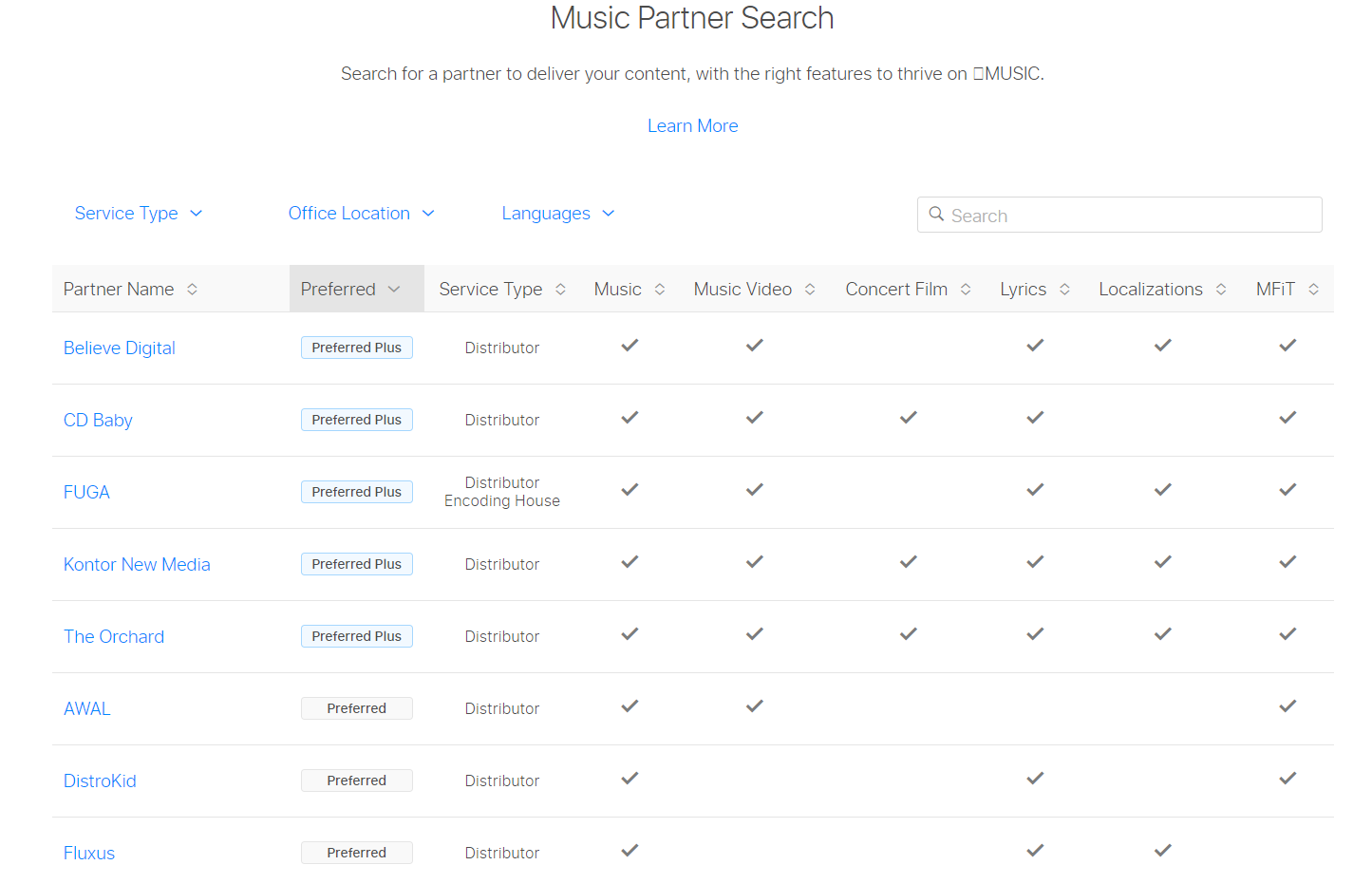Expand the Office Location filter
This screenshot has height=884, width=1372.
362,213
